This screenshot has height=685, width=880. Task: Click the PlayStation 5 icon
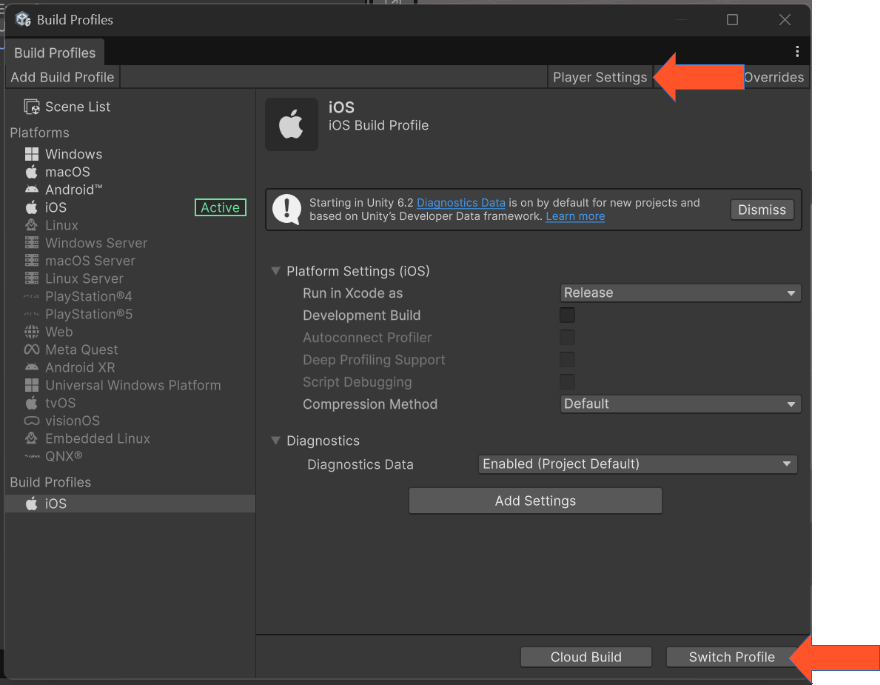click(31, 314)
